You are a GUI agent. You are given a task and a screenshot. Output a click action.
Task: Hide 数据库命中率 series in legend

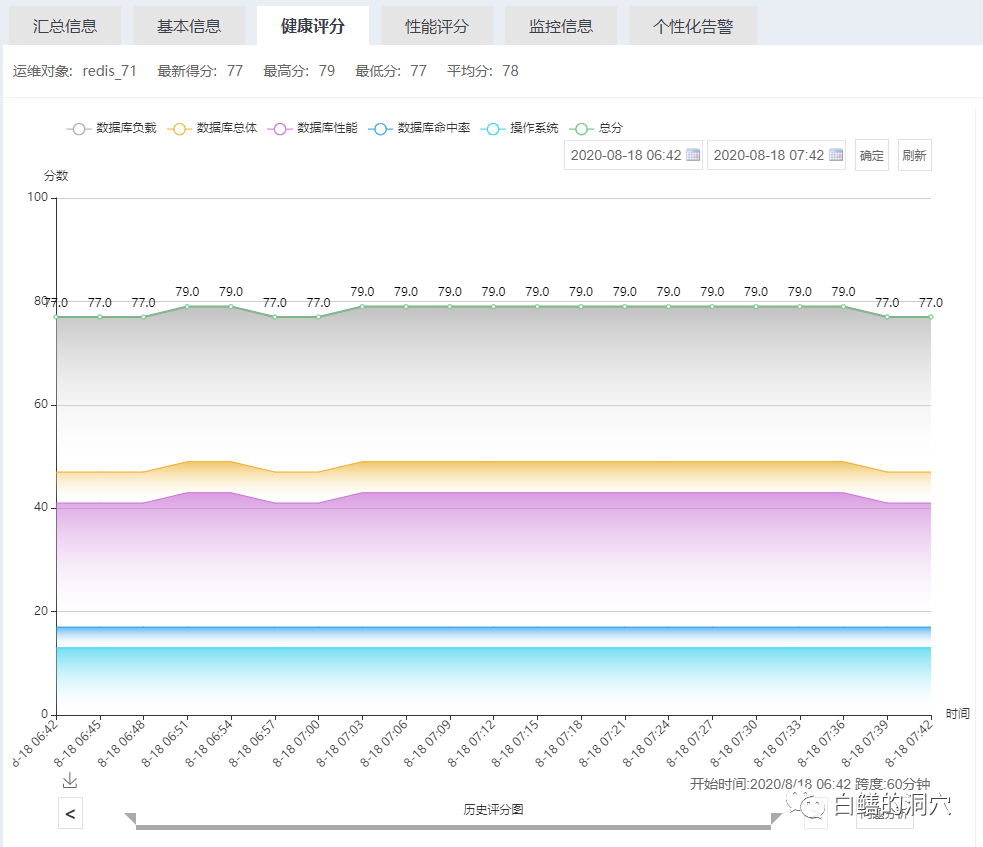419,128
